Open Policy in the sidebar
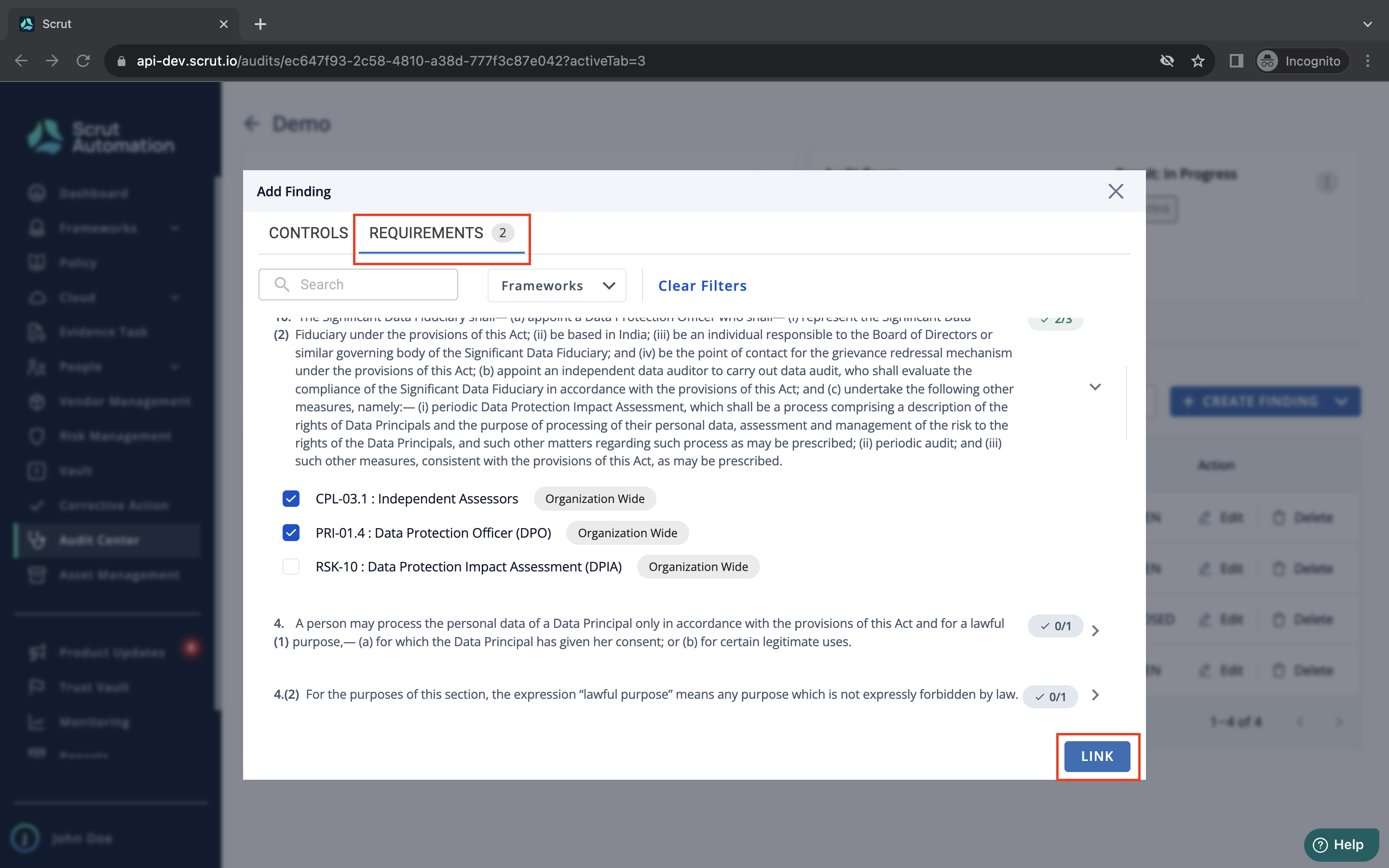The height and width of the screenshot is (868, 1389). tap(78, 263)
